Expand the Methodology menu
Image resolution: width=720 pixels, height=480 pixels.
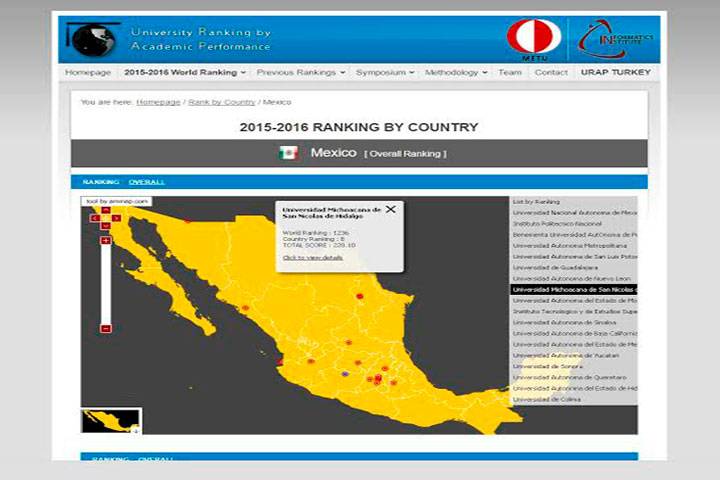[x=455, y=73]
